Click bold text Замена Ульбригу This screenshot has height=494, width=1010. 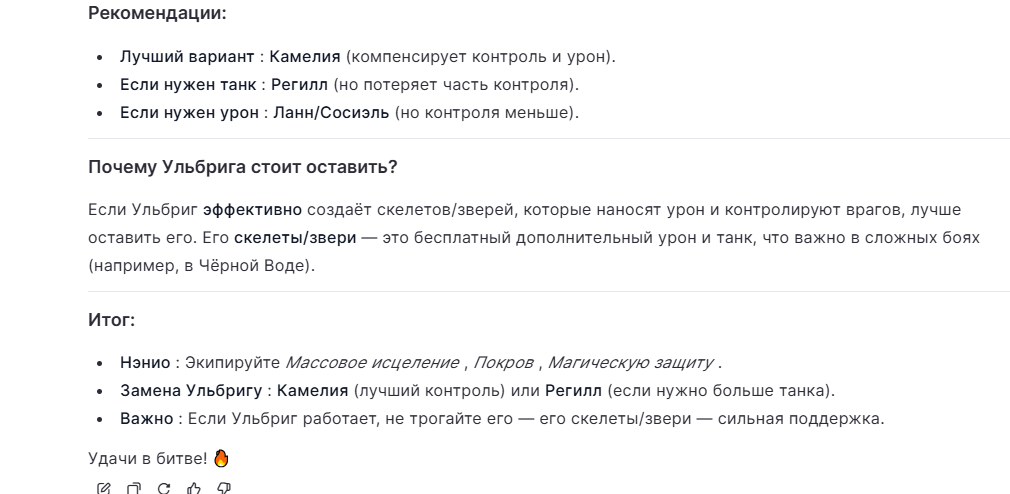(x=191, y=391)
